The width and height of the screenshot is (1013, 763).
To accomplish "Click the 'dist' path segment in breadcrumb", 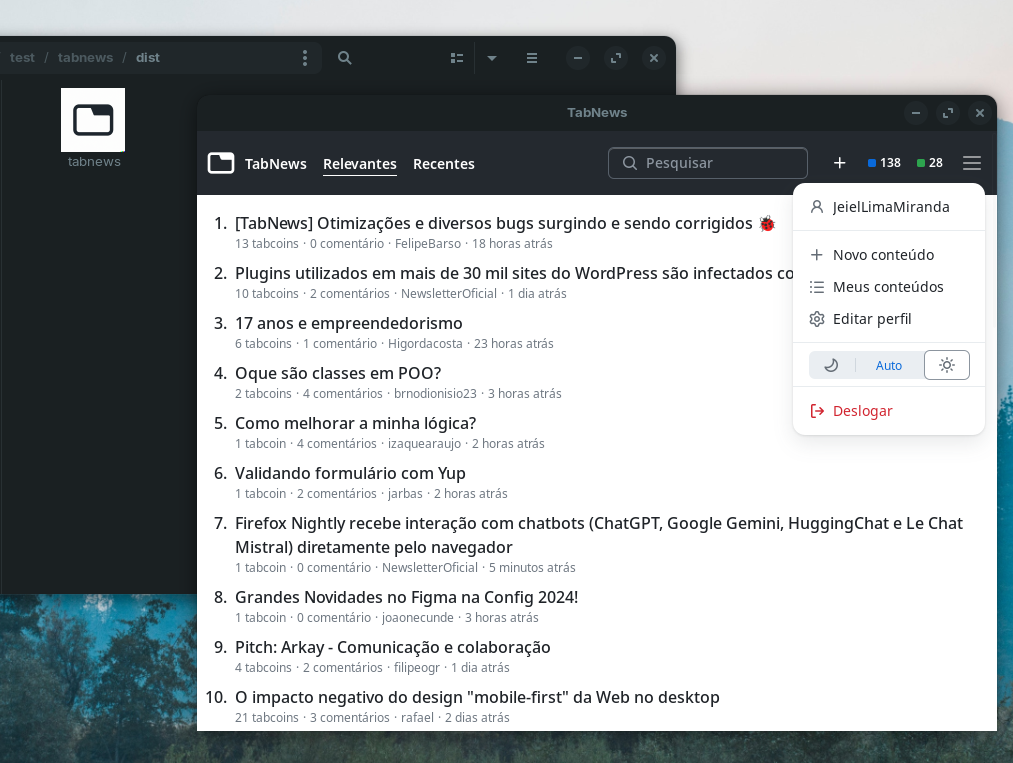I will pos(148,57).
